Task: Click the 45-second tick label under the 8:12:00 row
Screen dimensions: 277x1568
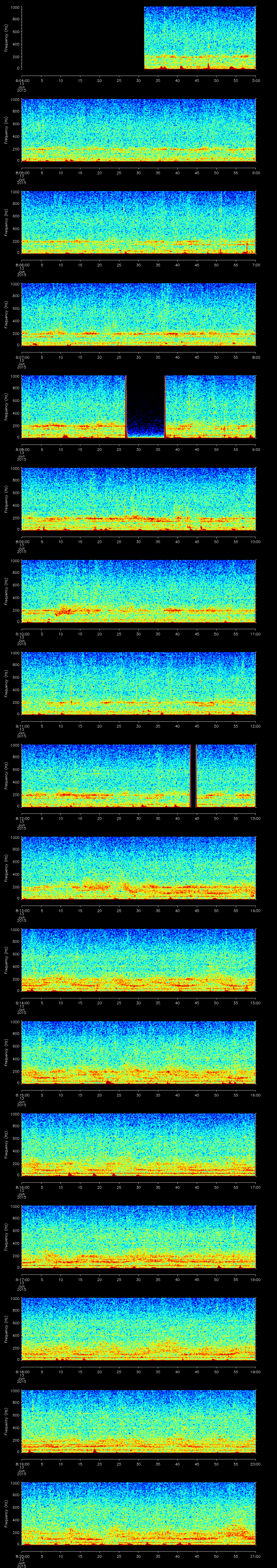Action: tap(197, 818)
